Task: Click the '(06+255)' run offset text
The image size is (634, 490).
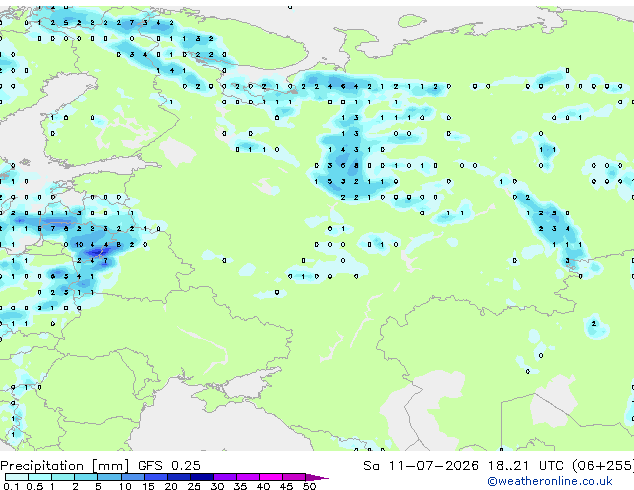Action: coord(602,466)
